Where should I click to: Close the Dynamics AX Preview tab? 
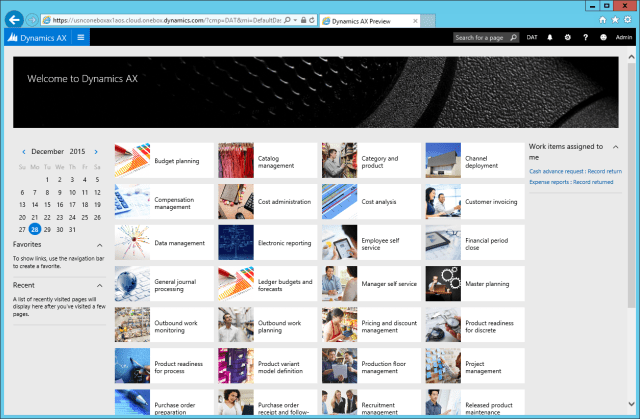click(x=415, y=21)
